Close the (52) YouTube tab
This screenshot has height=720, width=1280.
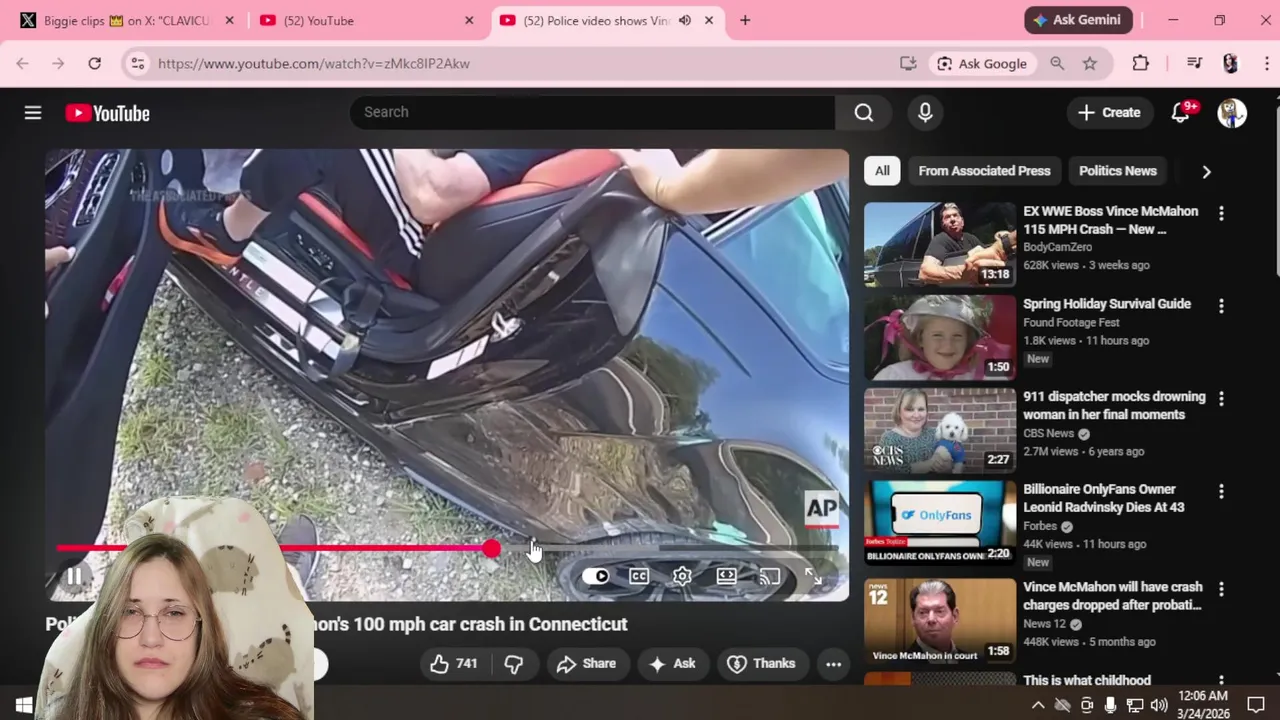469,20
